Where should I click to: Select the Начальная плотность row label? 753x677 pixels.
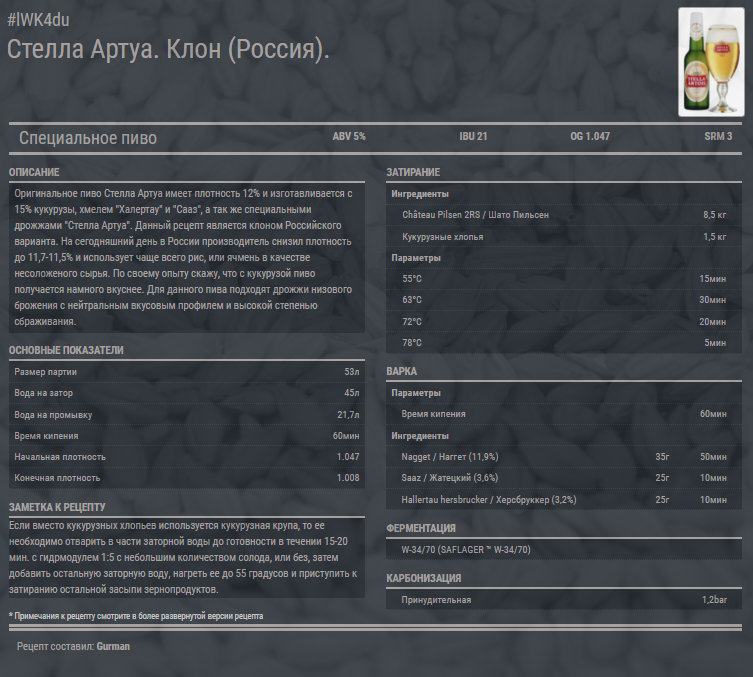tap(60, 457)
